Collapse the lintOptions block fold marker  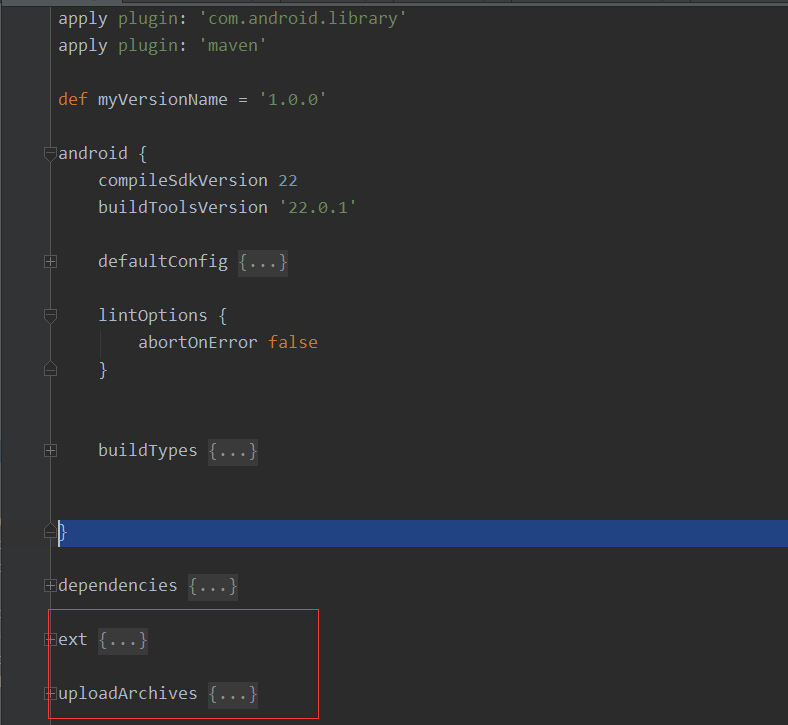click(50, 316)
